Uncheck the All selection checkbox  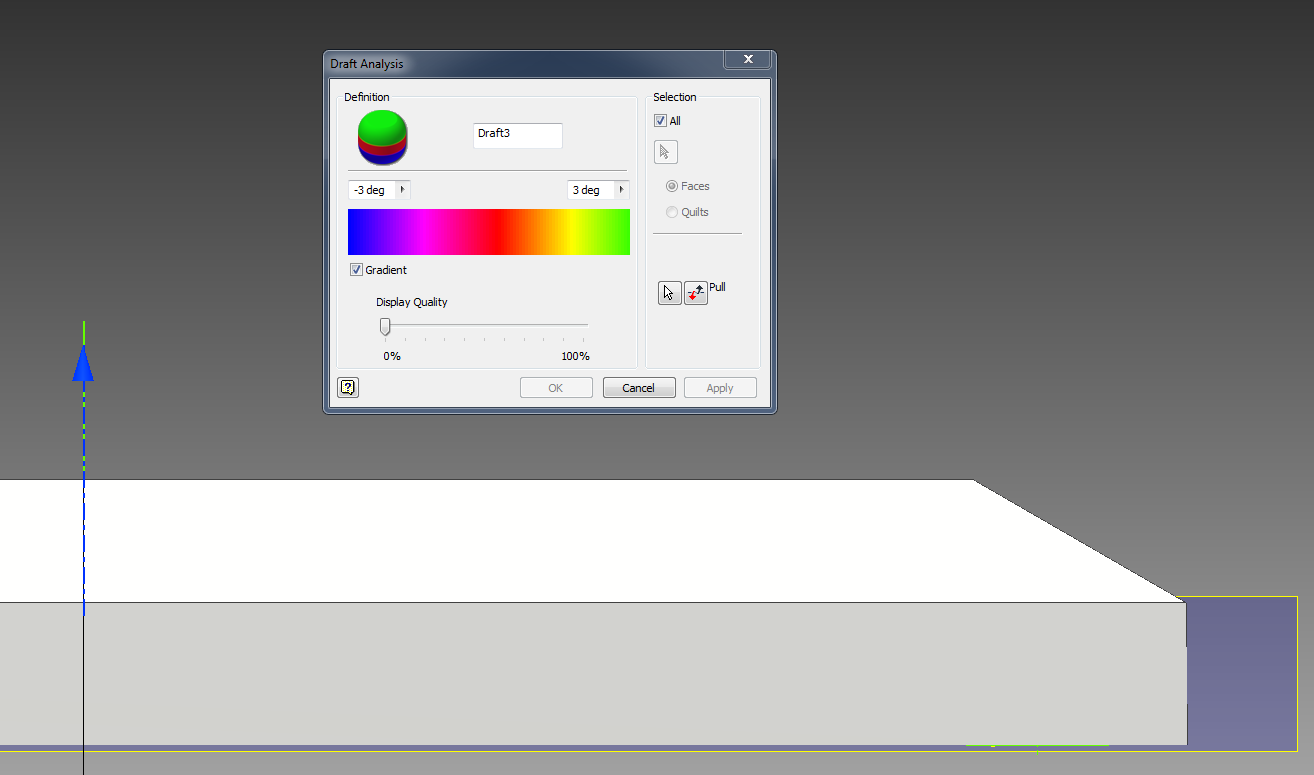coord(658,120)
